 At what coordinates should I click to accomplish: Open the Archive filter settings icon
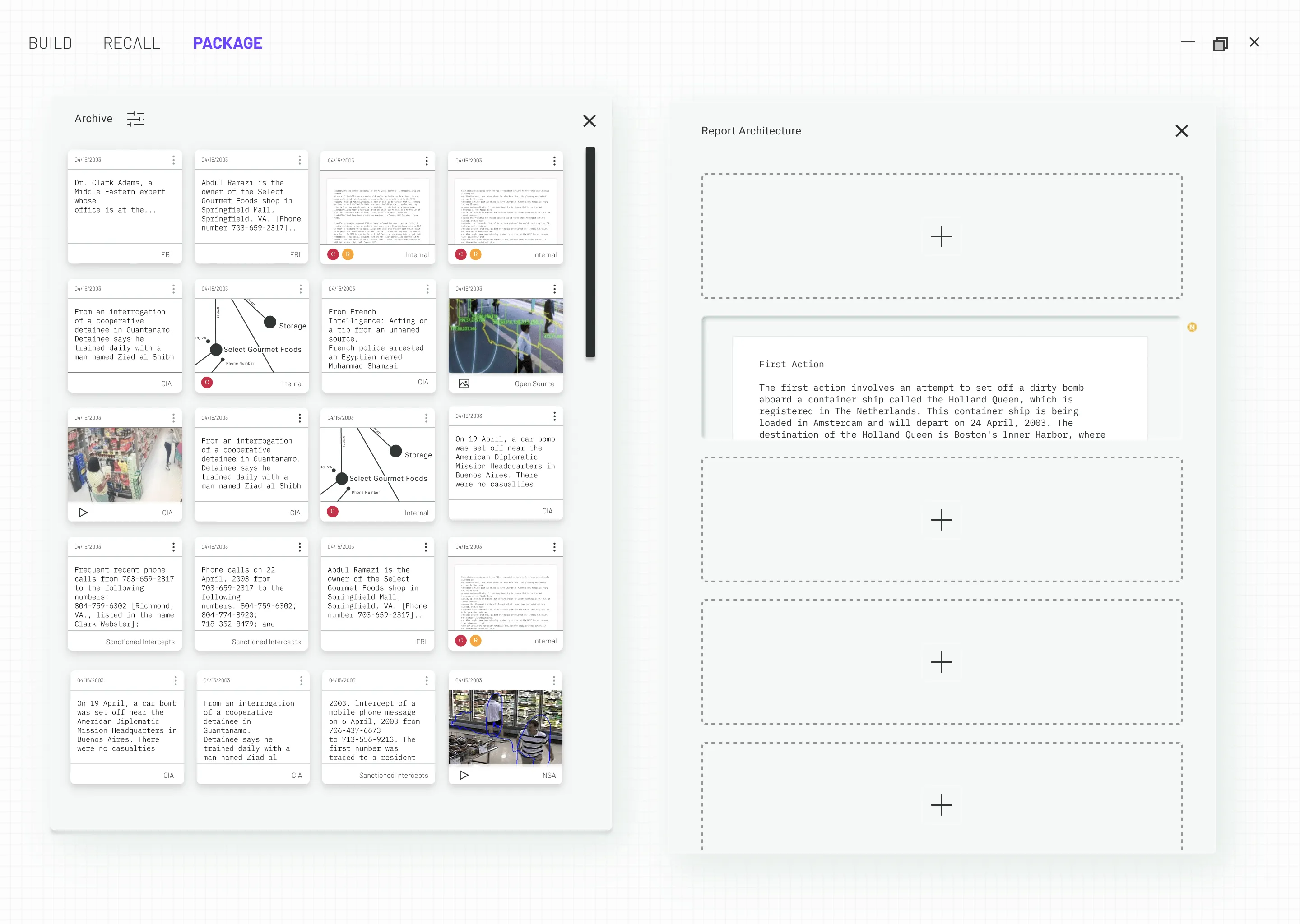pos(135,119)
